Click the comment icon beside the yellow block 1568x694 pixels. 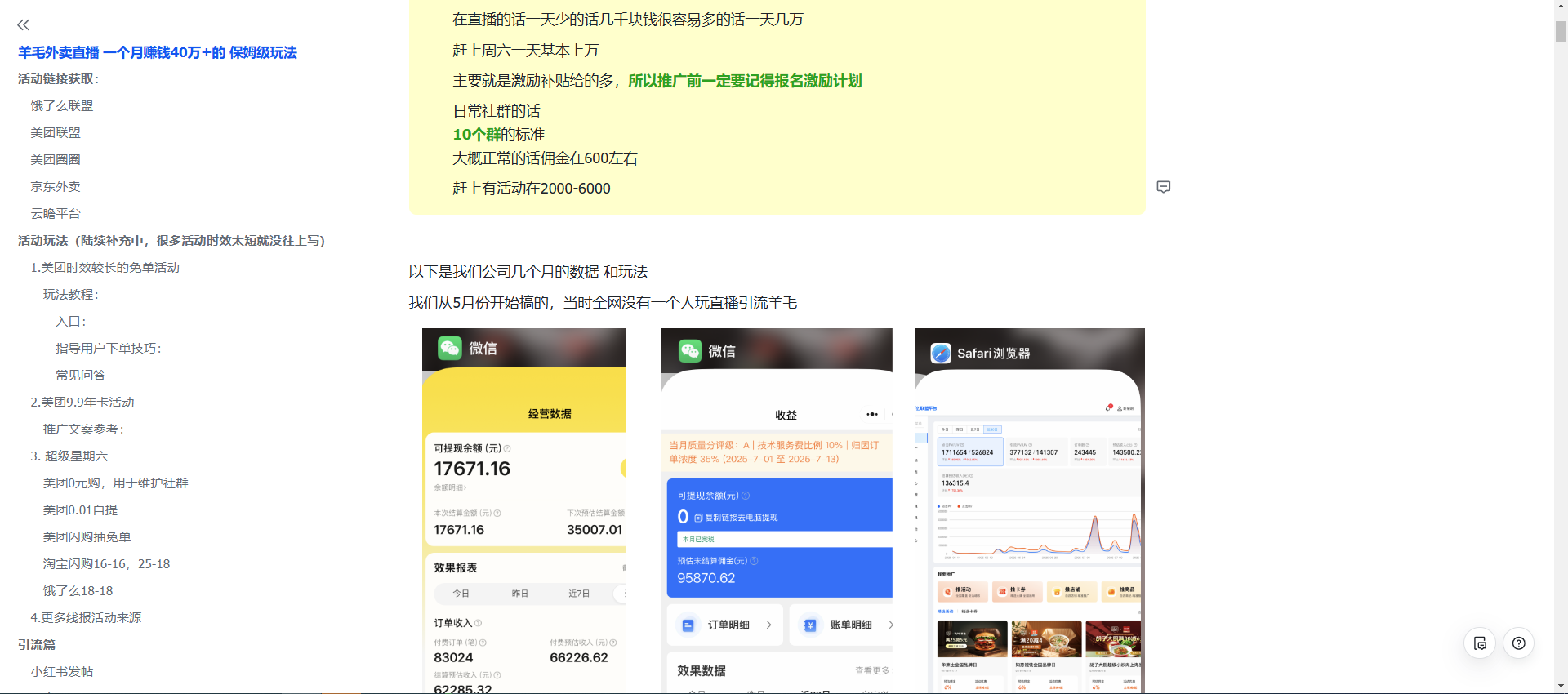[1164, 187]
